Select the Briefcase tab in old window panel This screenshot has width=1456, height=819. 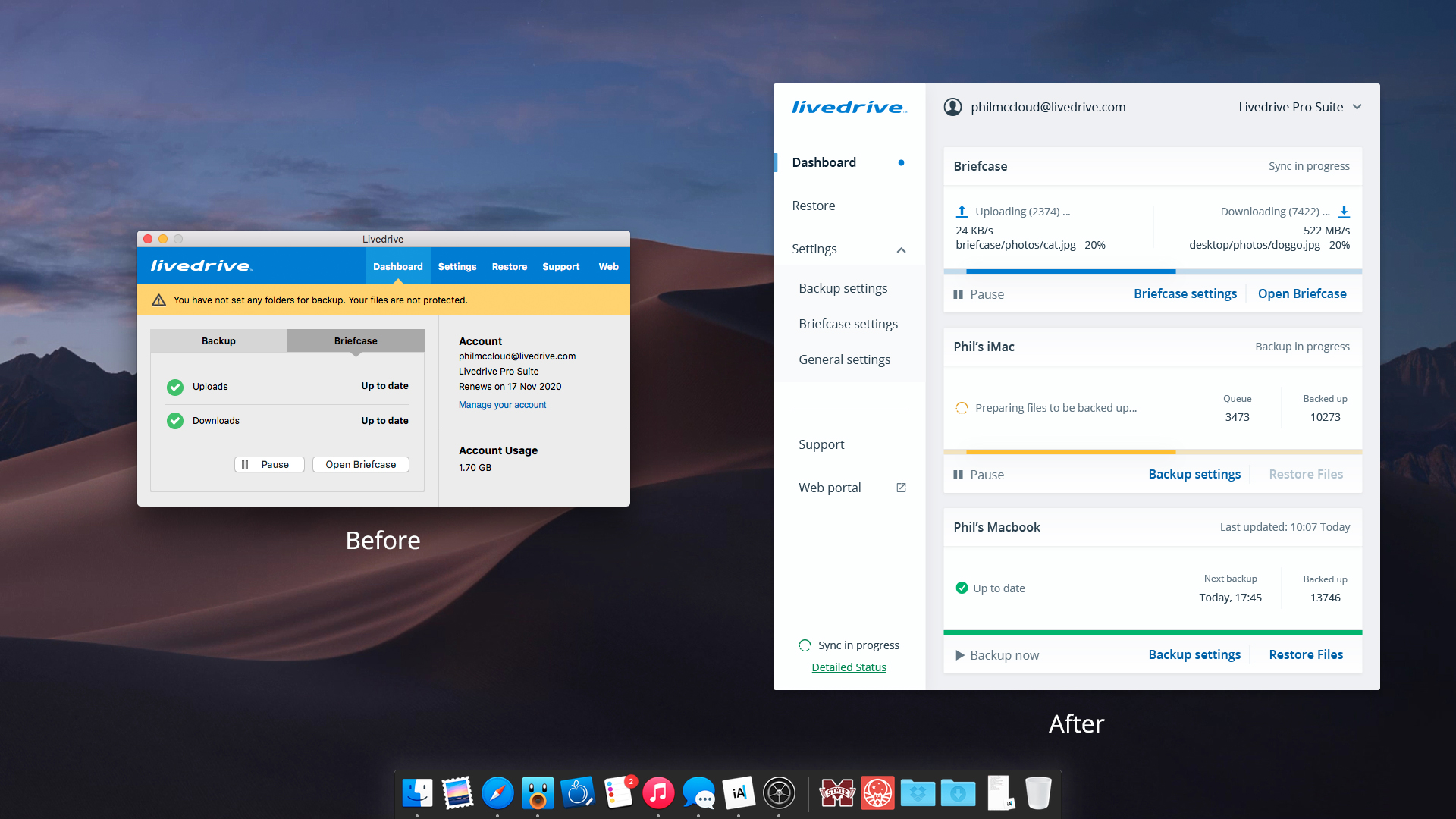point(356,341)
